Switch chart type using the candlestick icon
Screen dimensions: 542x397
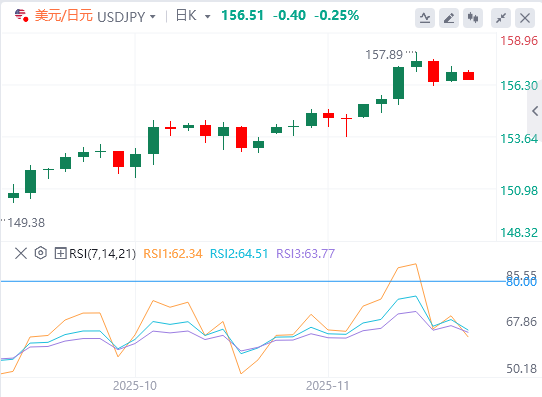pos(473,18)
